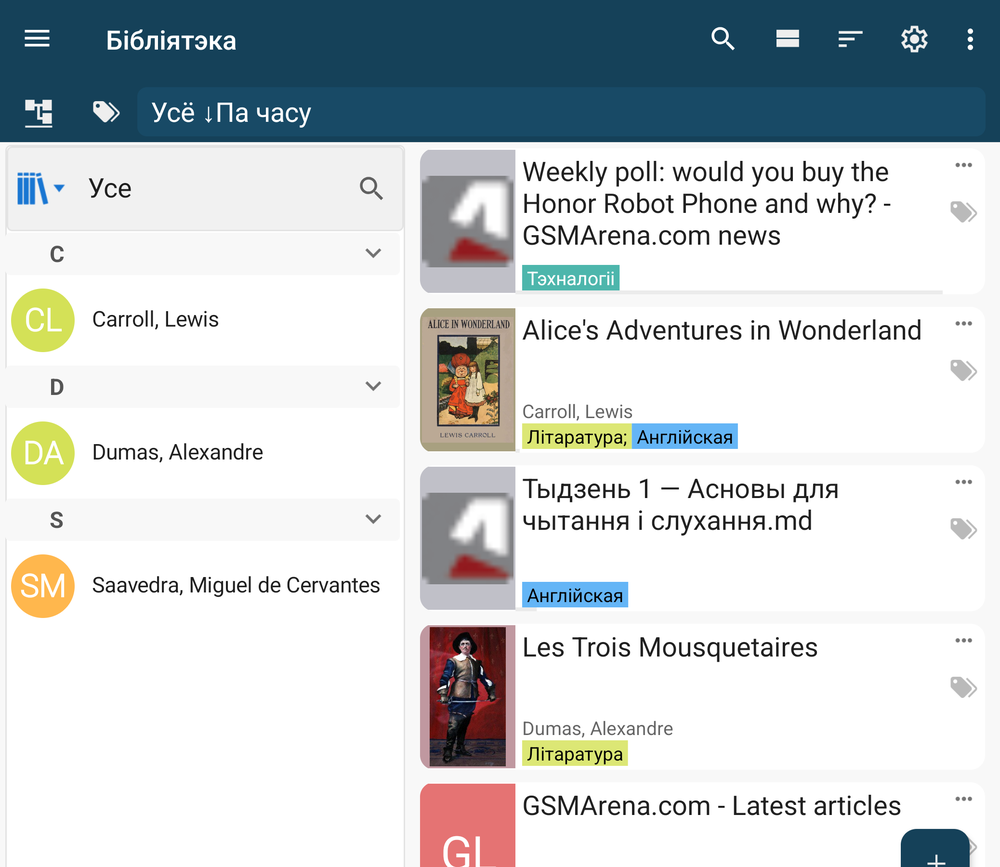
Task: Open 'Тыдзень 1 — Асновы для чытання' title
Action: 680,505
